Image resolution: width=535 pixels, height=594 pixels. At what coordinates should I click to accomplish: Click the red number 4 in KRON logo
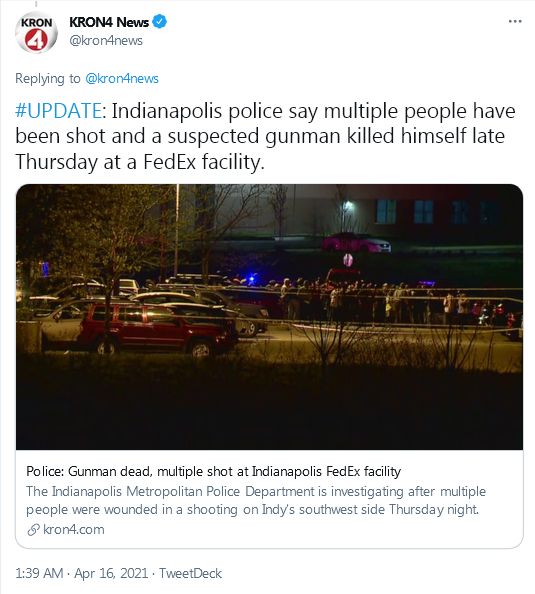point(36,40)
